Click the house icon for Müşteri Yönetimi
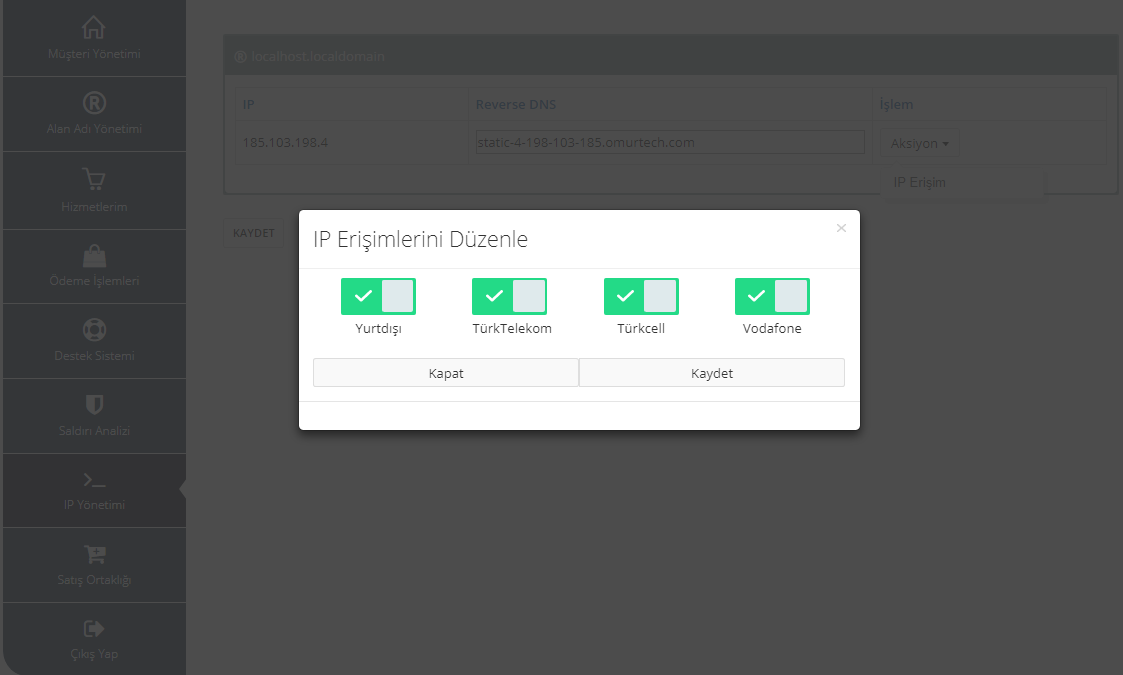This screenshot has width=1123, height=675. click(x=93, y=27)
